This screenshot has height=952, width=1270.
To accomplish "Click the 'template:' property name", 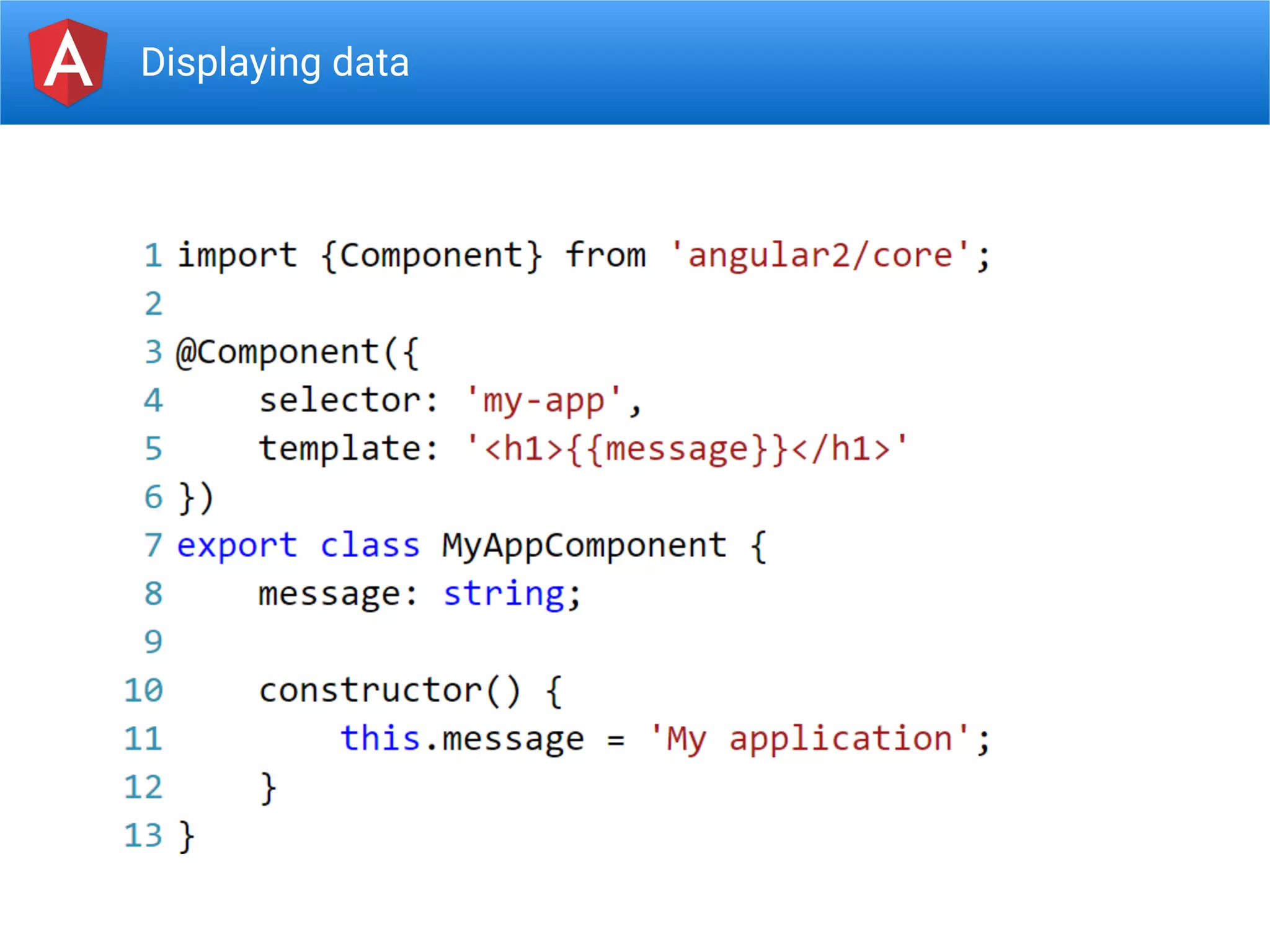I will point(349,449).
